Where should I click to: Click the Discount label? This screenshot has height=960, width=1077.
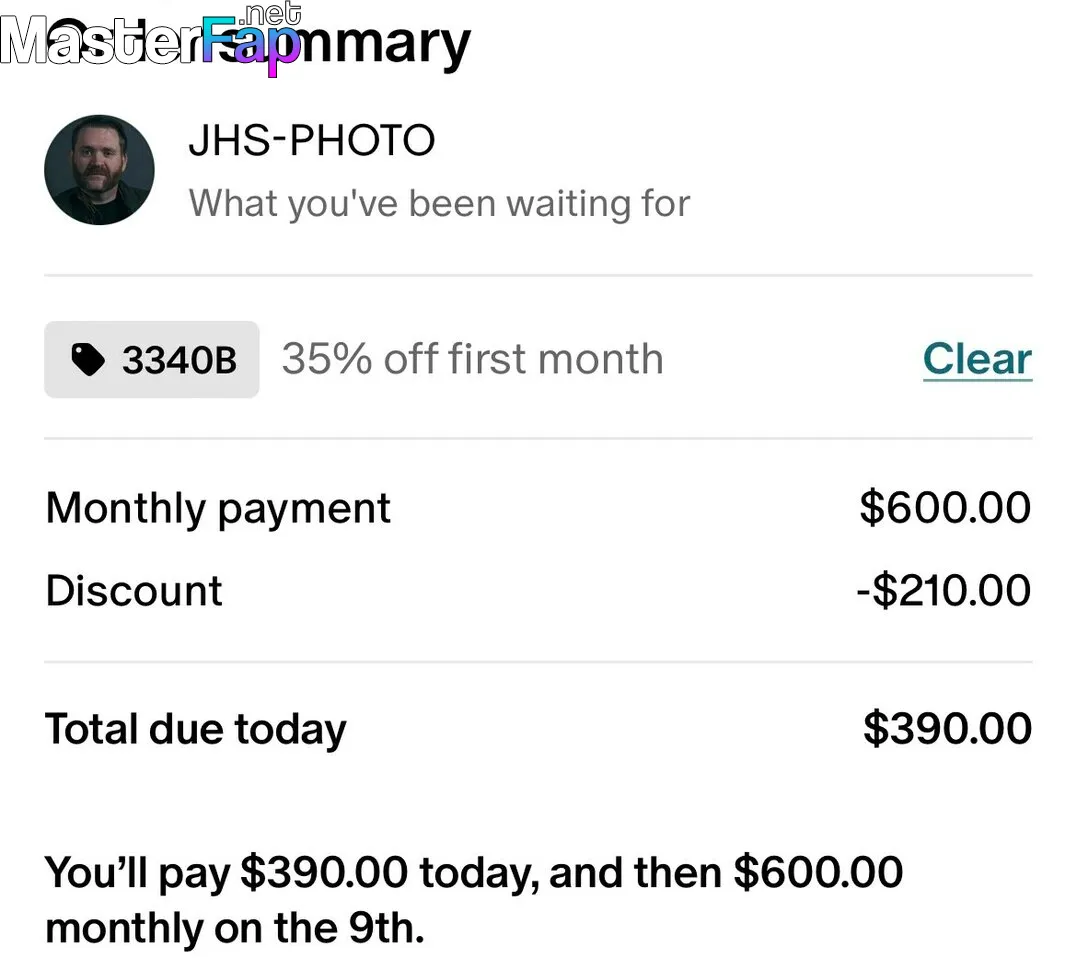tap(134, 590)
